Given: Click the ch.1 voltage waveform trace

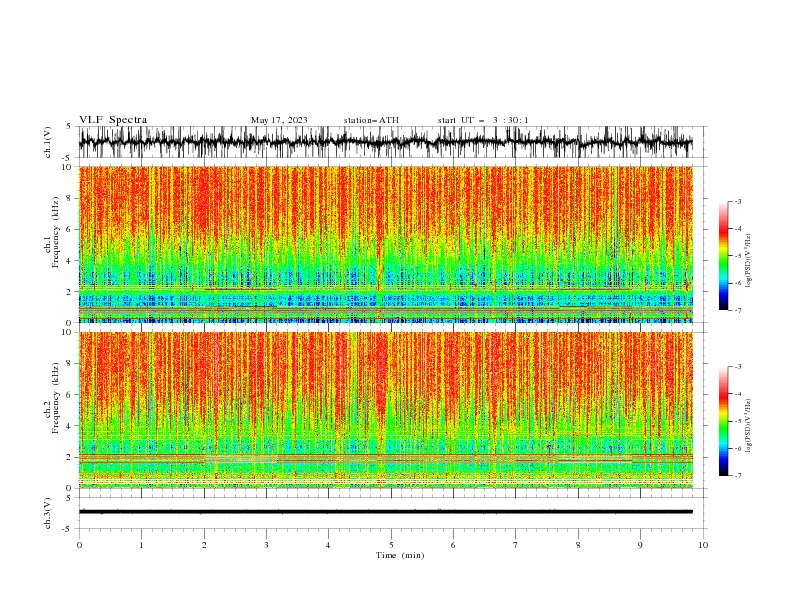Looking at the screenshot, I should point(386,142).
